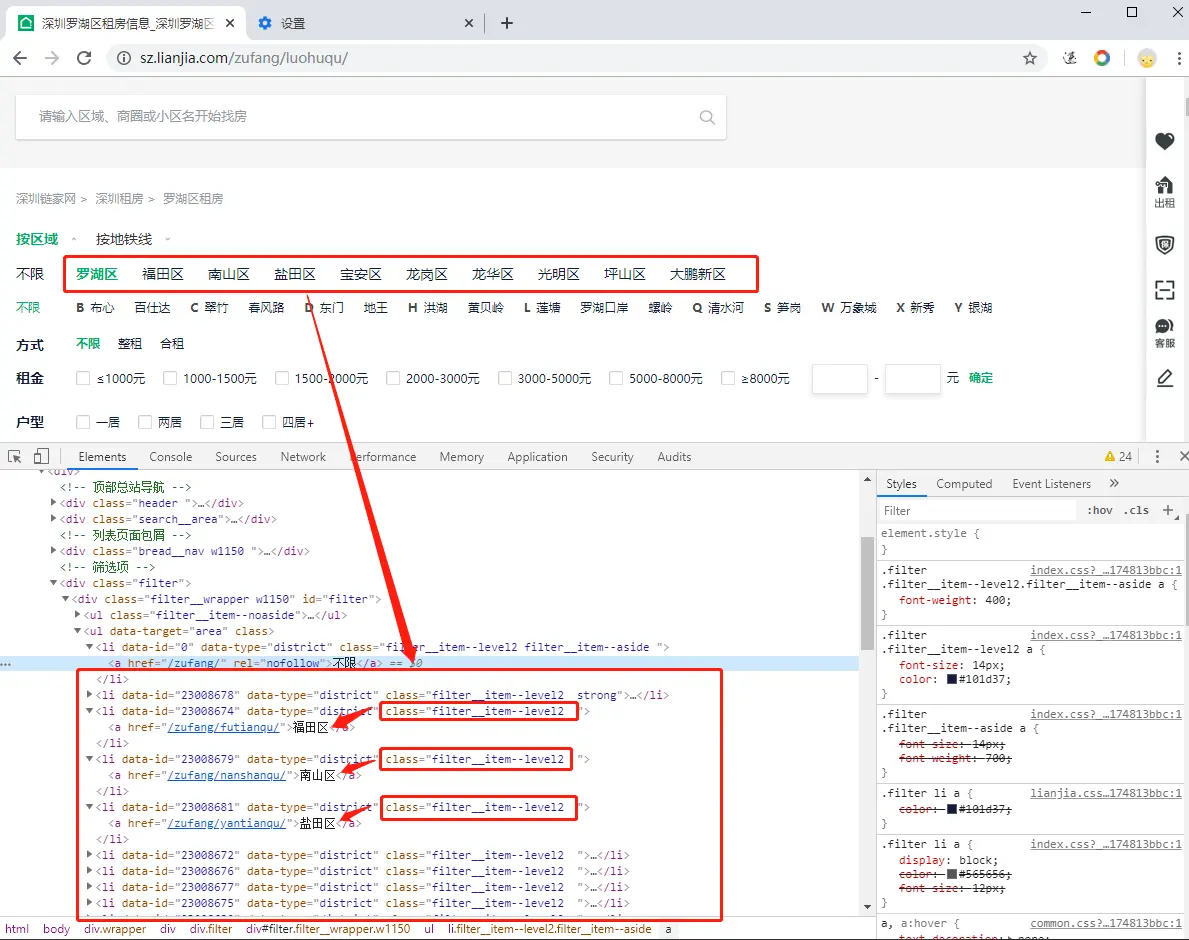Open the Computed styles tab
Image resolution: width=1189 pixels, height=940 pixels.
964,484
